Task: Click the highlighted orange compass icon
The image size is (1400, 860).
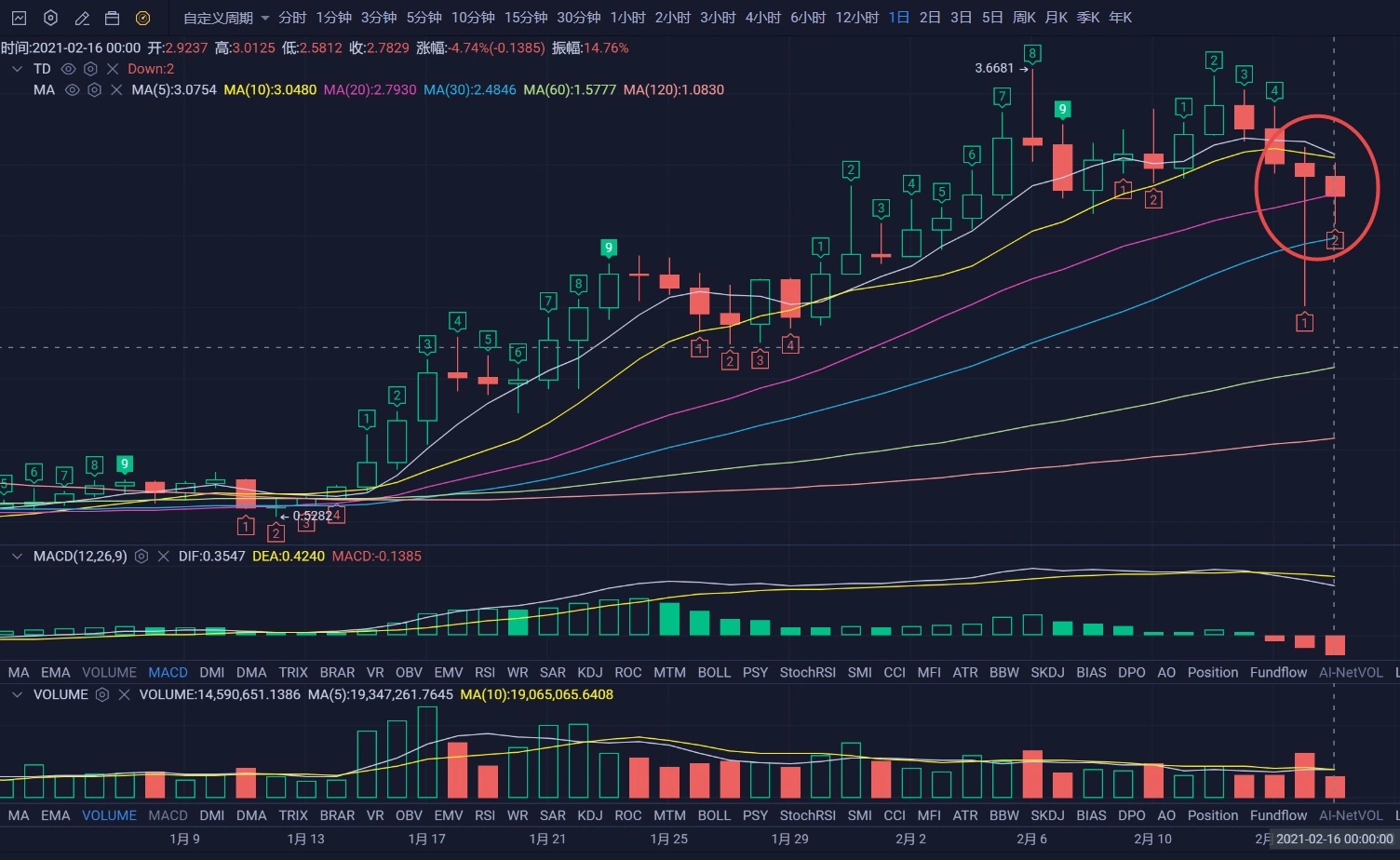Action: click(x=142, y=18)
